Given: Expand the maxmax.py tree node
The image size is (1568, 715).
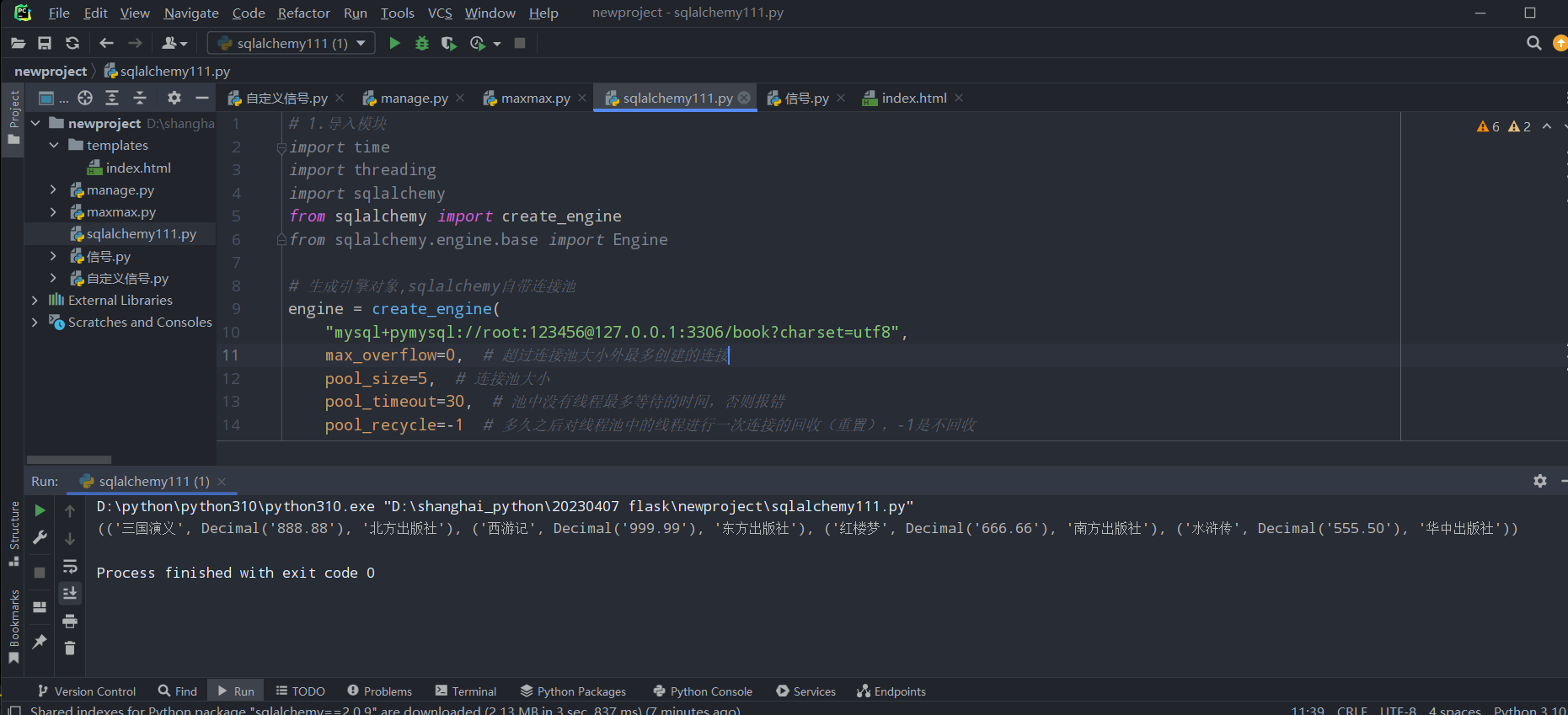Looking at the screenshot, I should (54, 211).
